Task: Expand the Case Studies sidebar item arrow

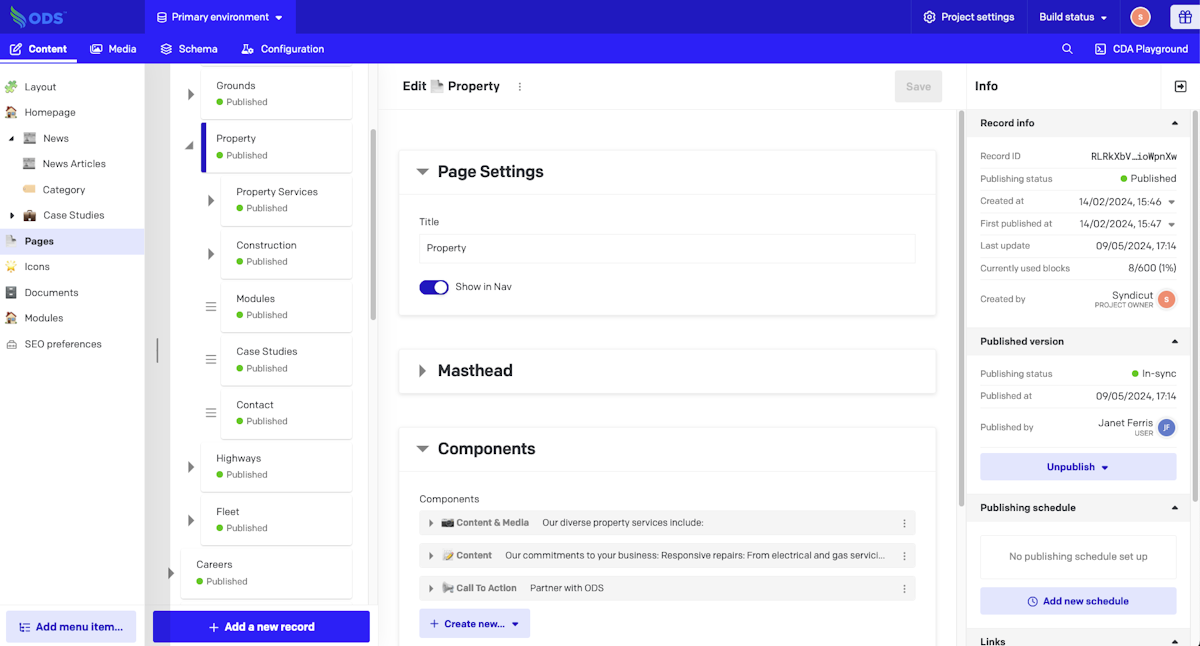Action: [11, 215]
